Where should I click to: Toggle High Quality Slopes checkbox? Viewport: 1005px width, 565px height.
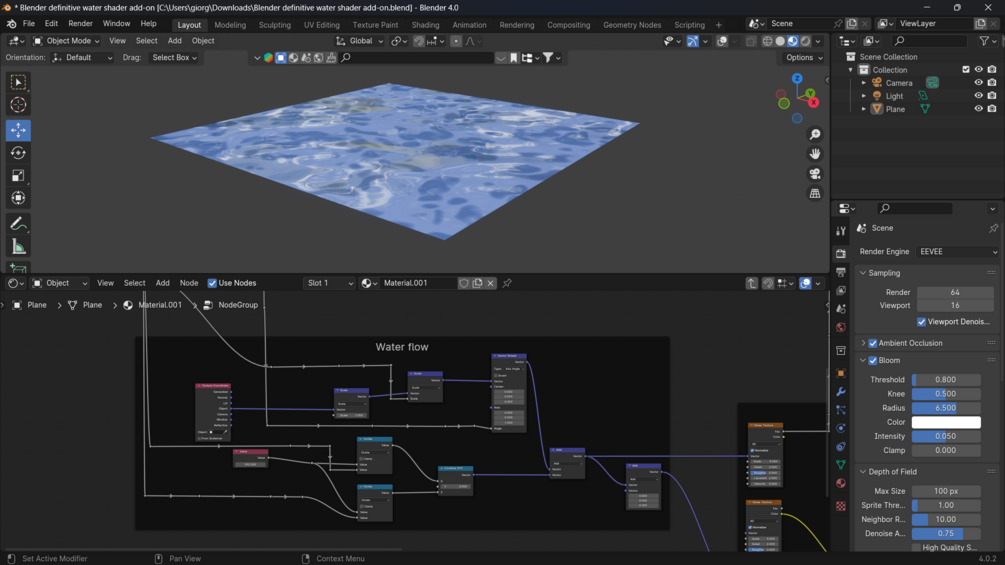[x=916, y=548]
